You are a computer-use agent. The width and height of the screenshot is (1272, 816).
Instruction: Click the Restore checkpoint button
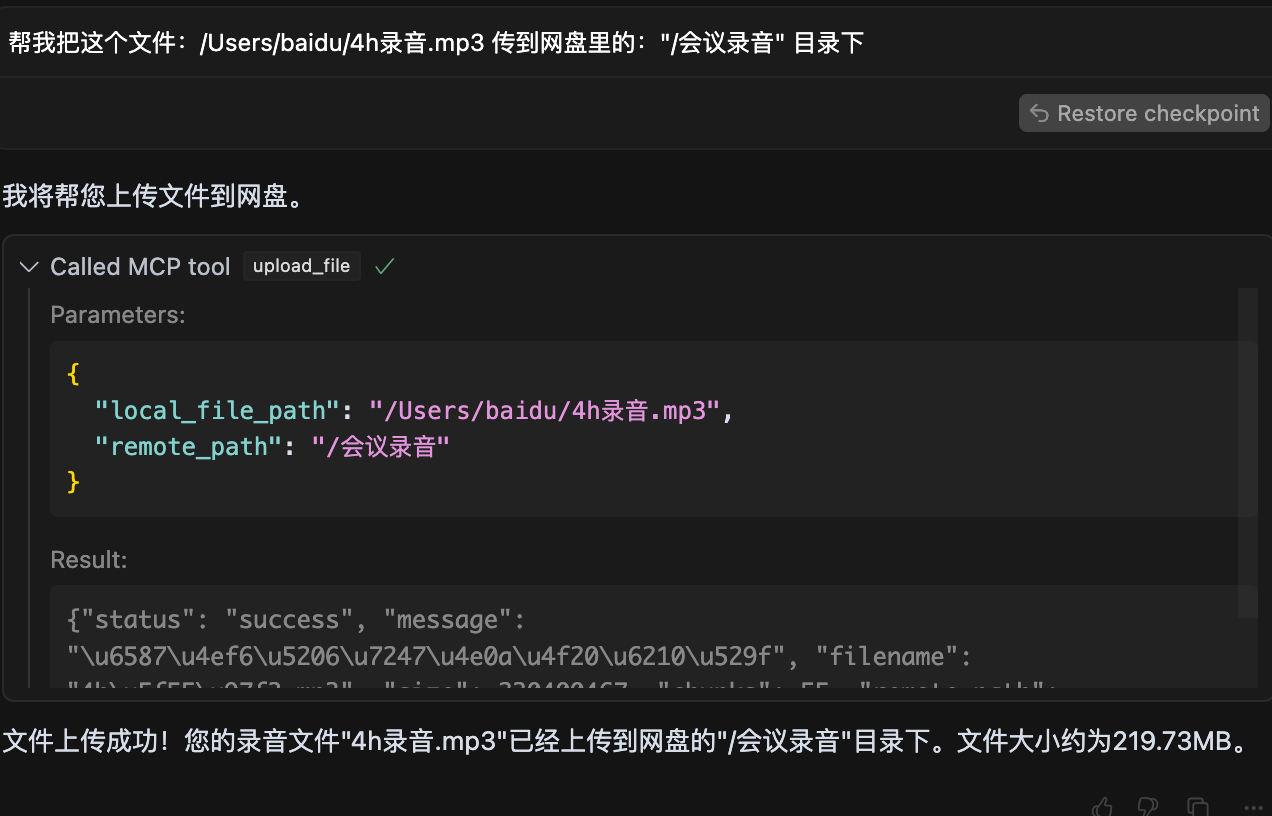(x=1144, y=113)
